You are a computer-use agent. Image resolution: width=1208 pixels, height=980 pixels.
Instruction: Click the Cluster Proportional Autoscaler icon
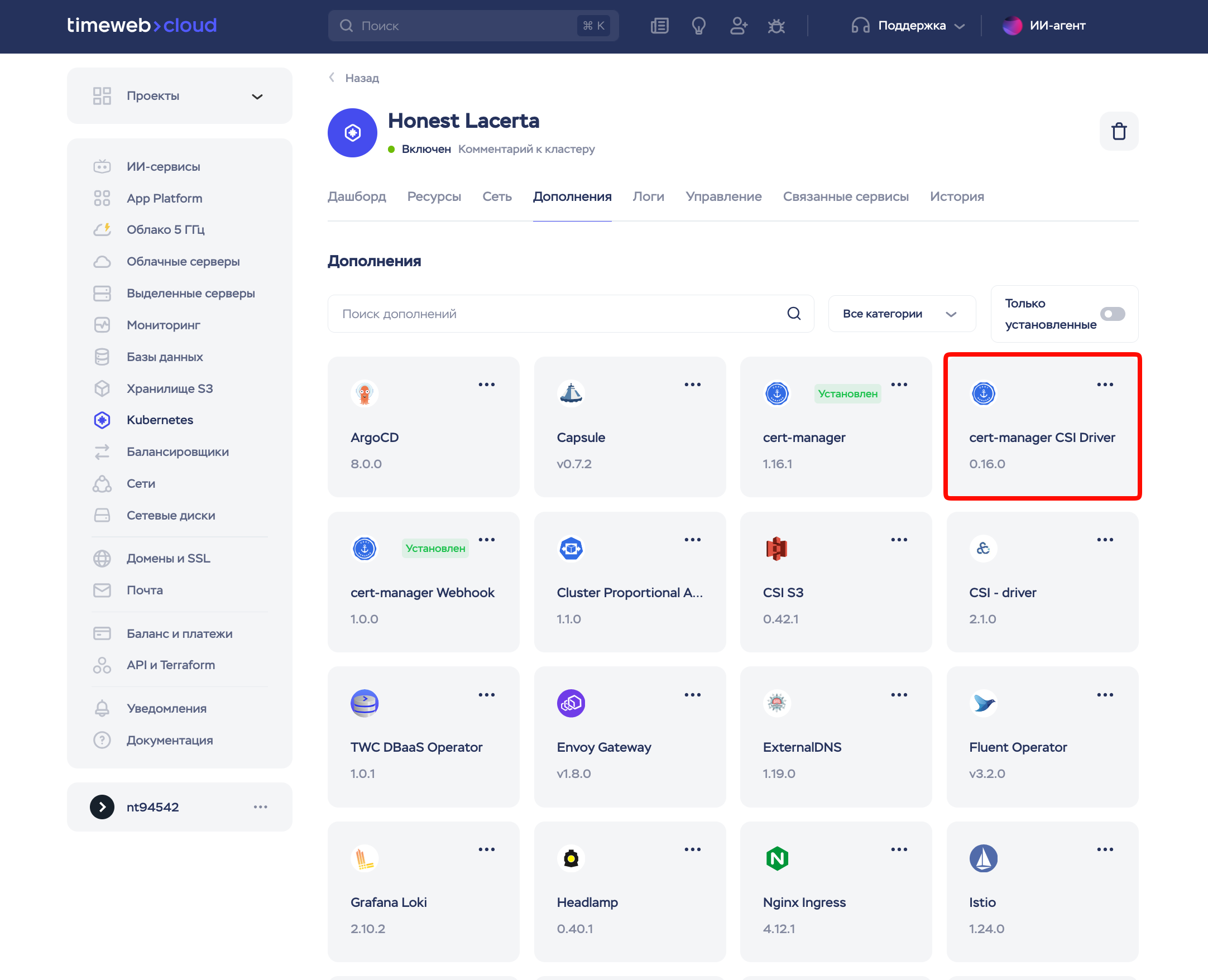tap(571, 548)
